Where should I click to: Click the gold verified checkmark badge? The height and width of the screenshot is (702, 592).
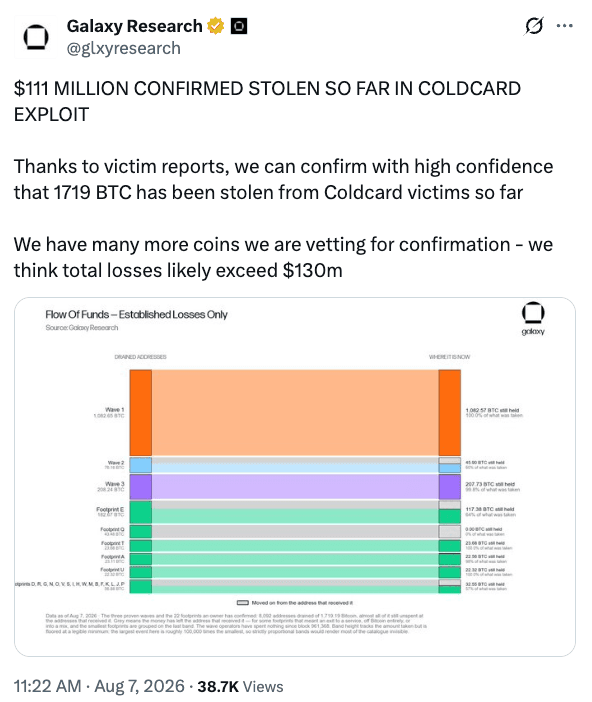coord(216,26)
